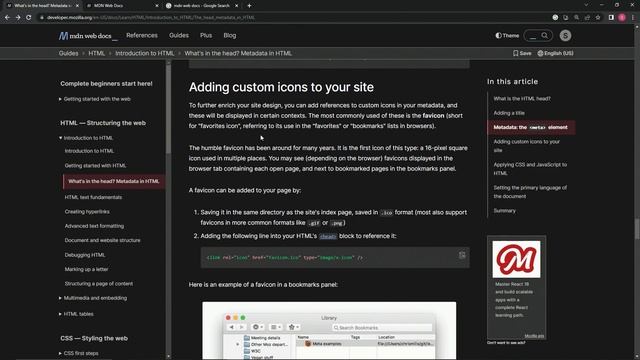Open the Chrome three-dot menu
Screen dimensions: 640x360
point(633,18)
